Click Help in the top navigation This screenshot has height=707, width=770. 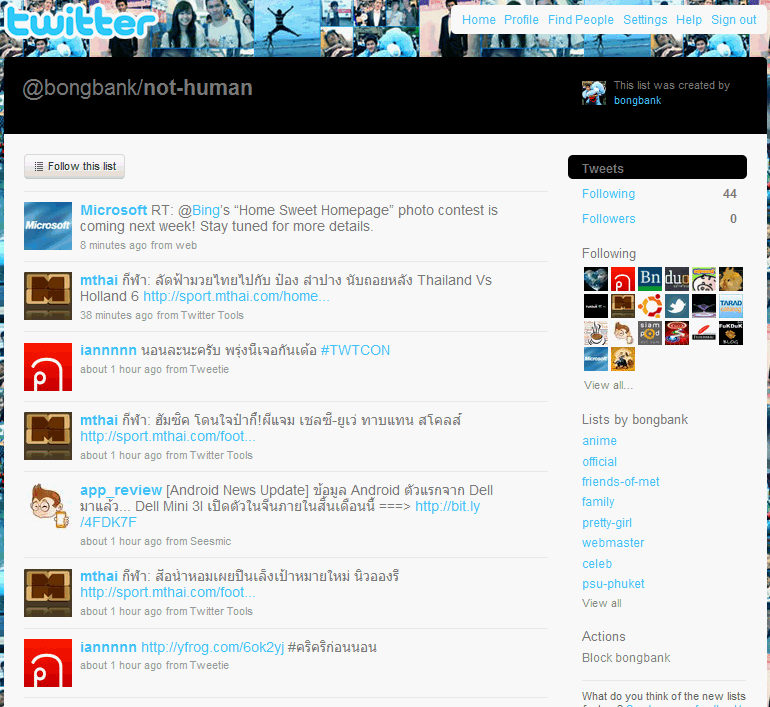(x=689, y=20)
